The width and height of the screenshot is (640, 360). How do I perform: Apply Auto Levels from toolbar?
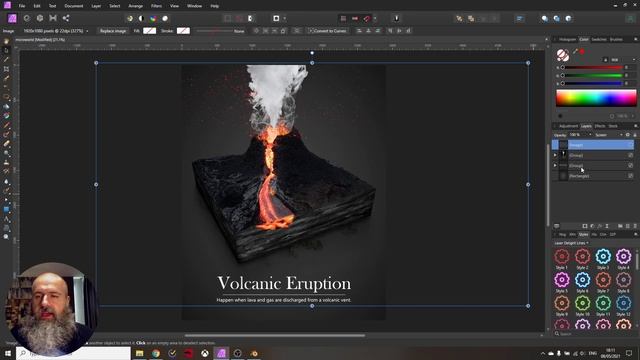130,18
